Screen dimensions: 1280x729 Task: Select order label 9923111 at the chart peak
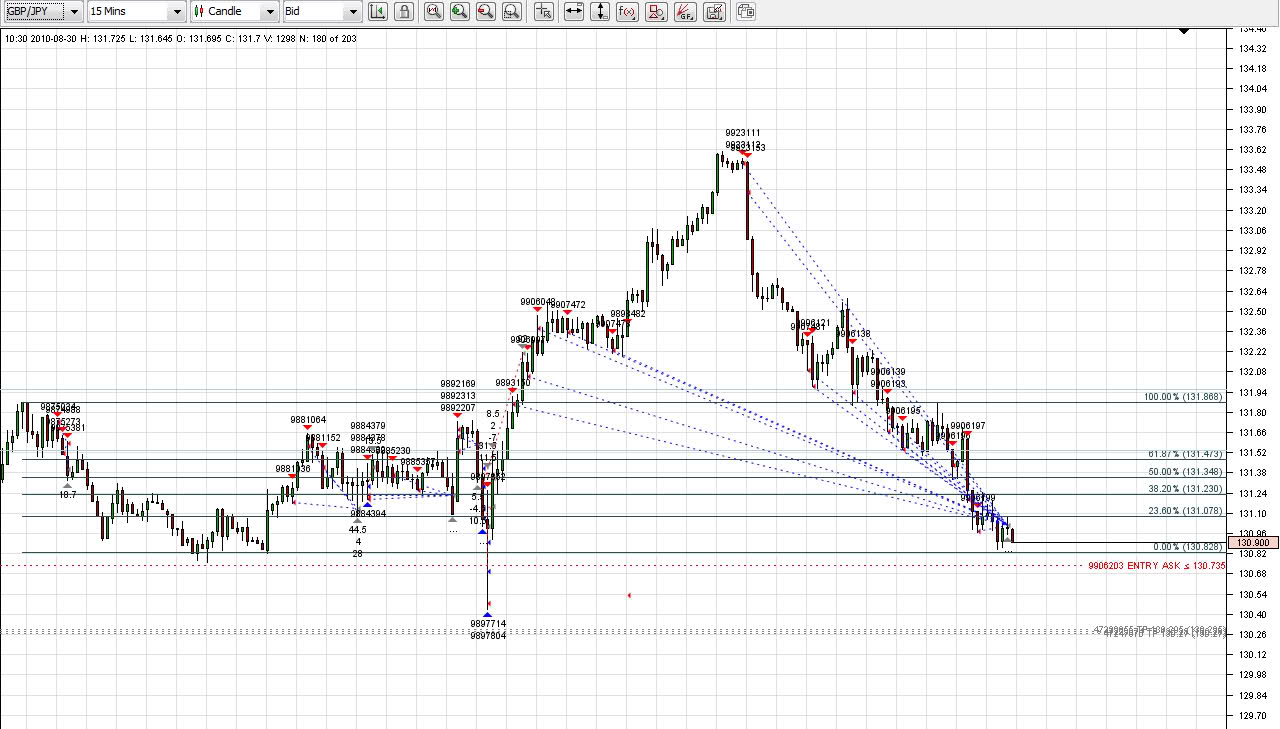coord(743,132)
